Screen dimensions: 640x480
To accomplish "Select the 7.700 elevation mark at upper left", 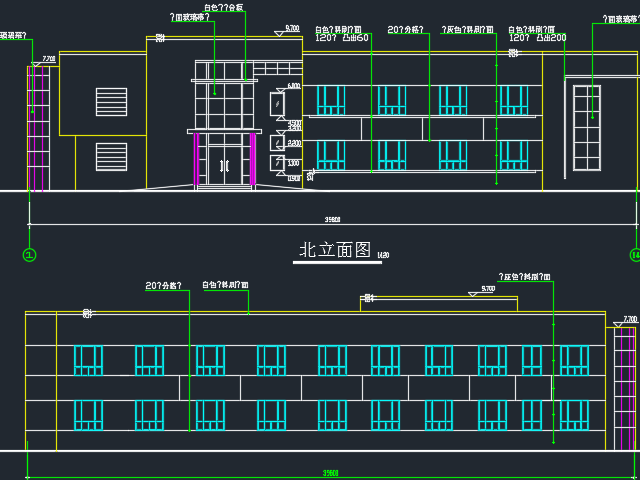I will coord(47,60).
